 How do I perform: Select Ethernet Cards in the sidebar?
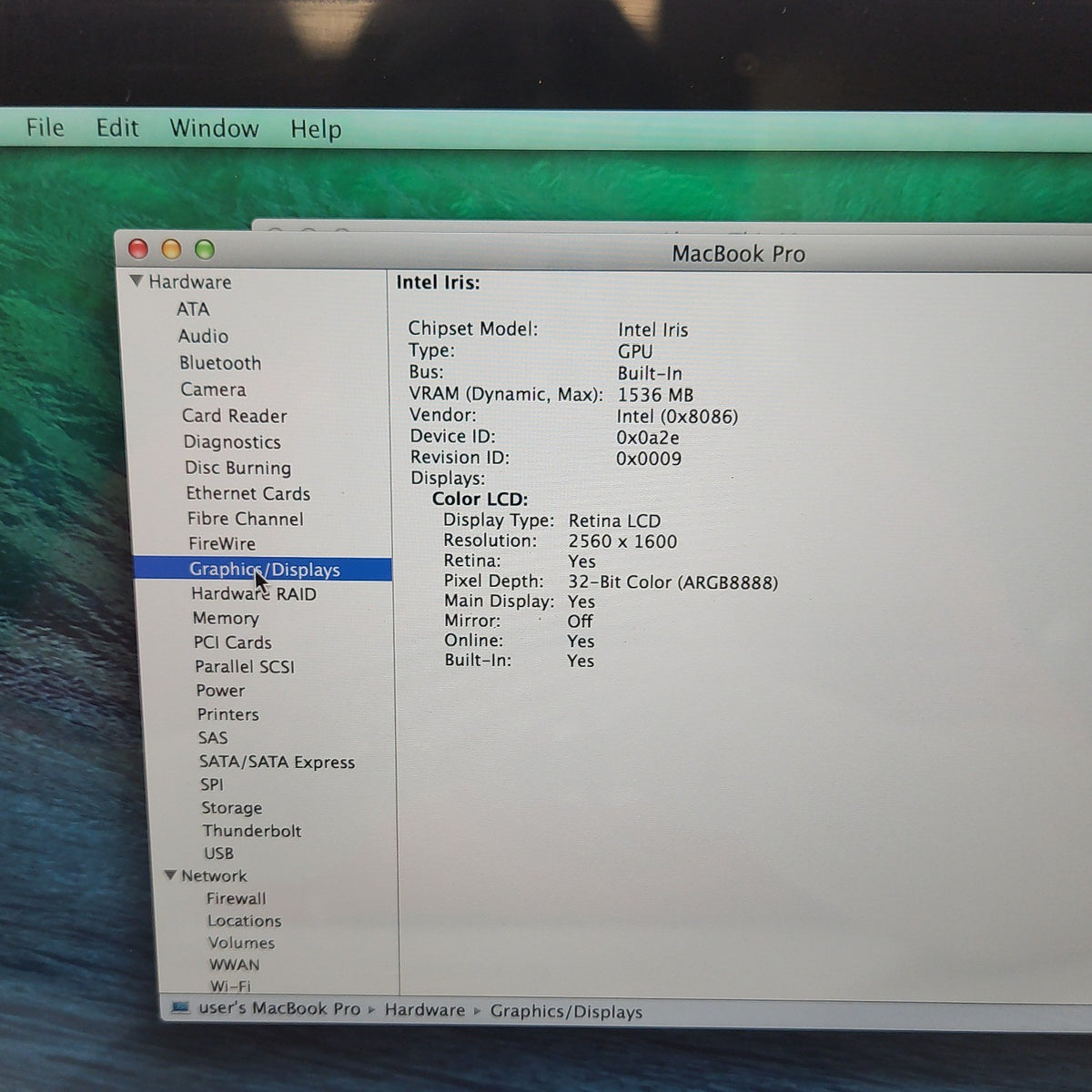(248, 493)
